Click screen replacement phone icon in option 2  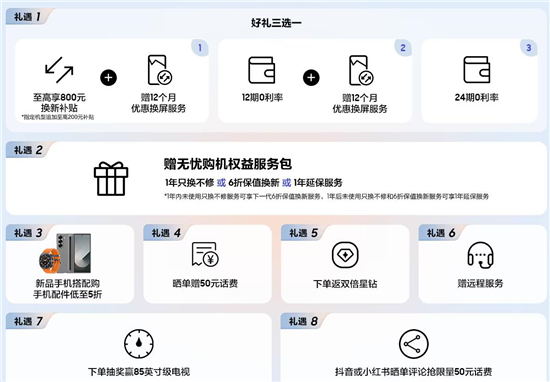pos(361,70)
